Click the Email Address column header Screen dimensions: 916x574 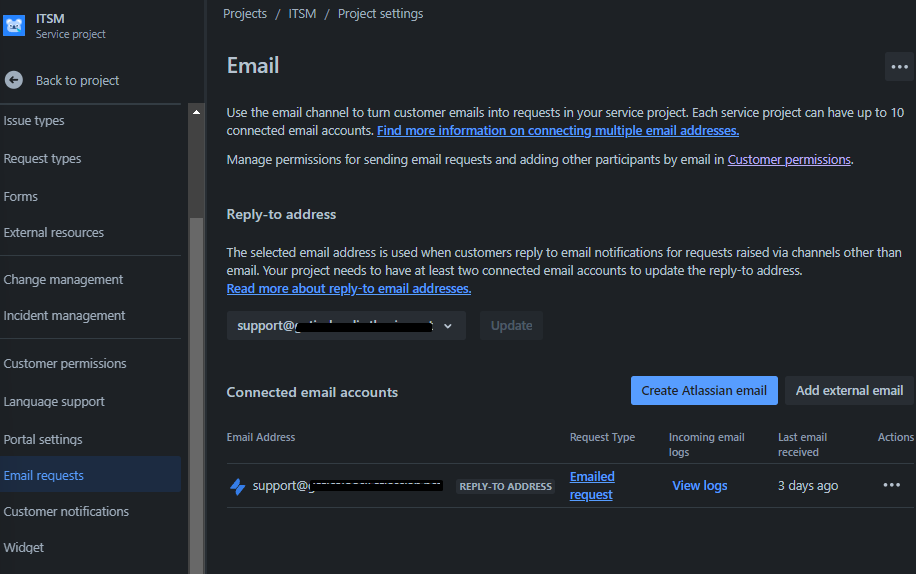click(x=261, y=437)
